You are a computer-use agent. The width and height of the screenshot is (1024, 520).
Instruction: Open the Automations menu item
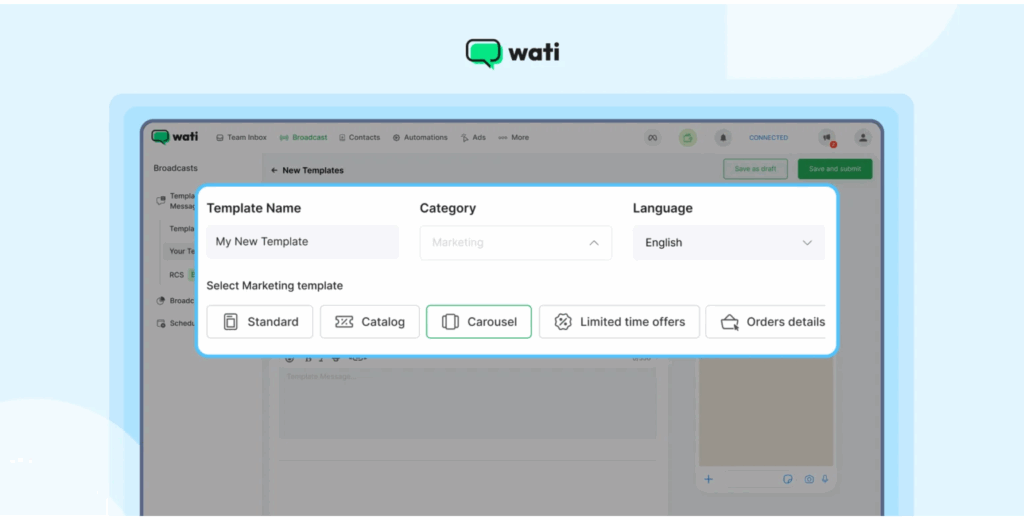click(420, 138)
